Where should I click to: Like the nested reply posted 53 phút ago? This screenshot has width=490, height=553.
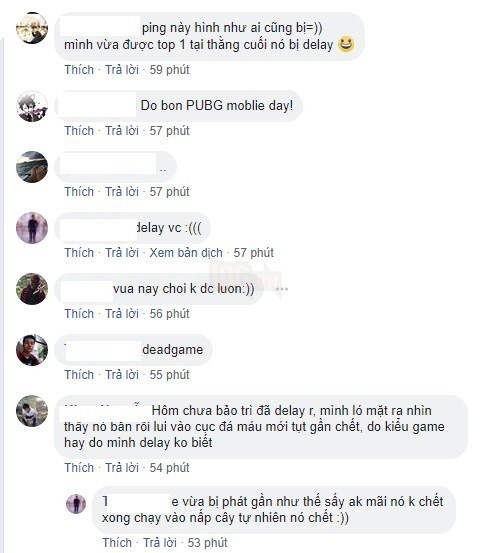click(117, 543)
